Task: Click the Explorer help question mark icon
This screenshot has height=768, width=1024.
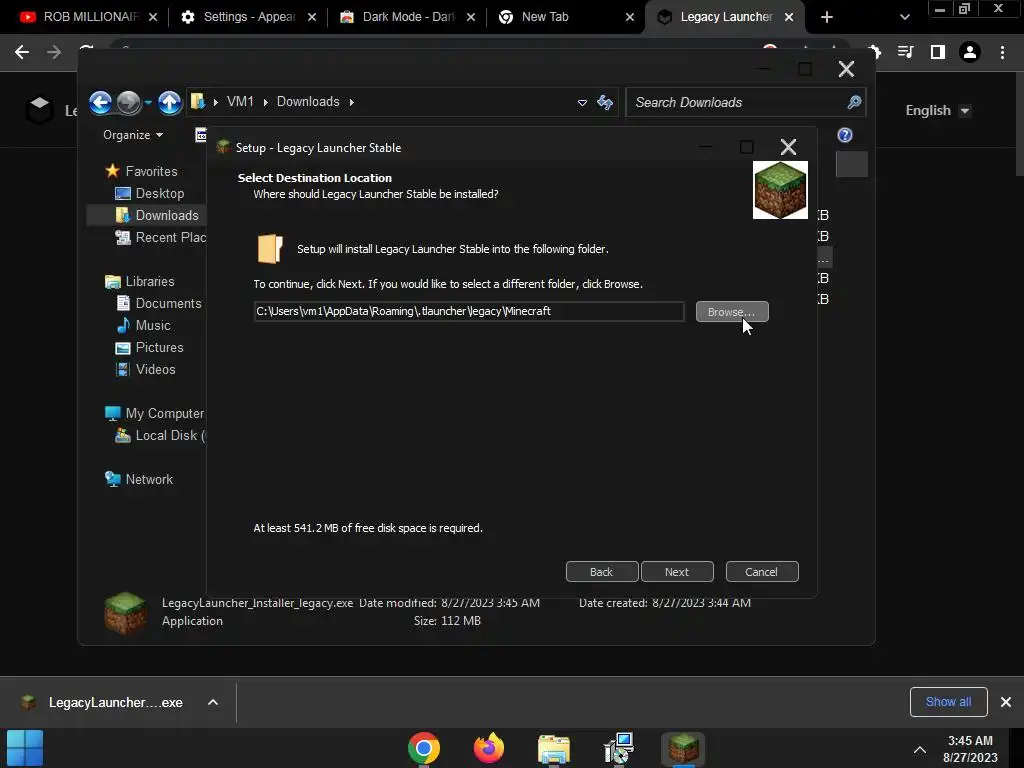Action: 845,135
